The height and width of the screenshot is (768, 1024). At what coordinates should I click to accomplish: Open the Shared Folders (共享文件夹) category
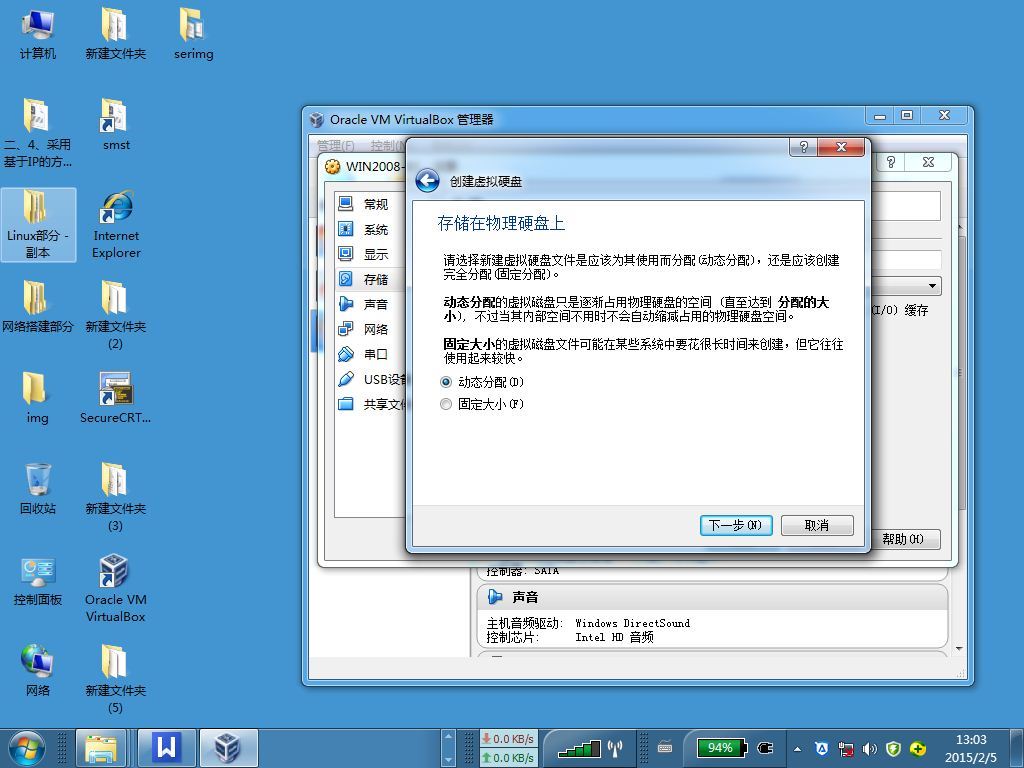point(372,404)
